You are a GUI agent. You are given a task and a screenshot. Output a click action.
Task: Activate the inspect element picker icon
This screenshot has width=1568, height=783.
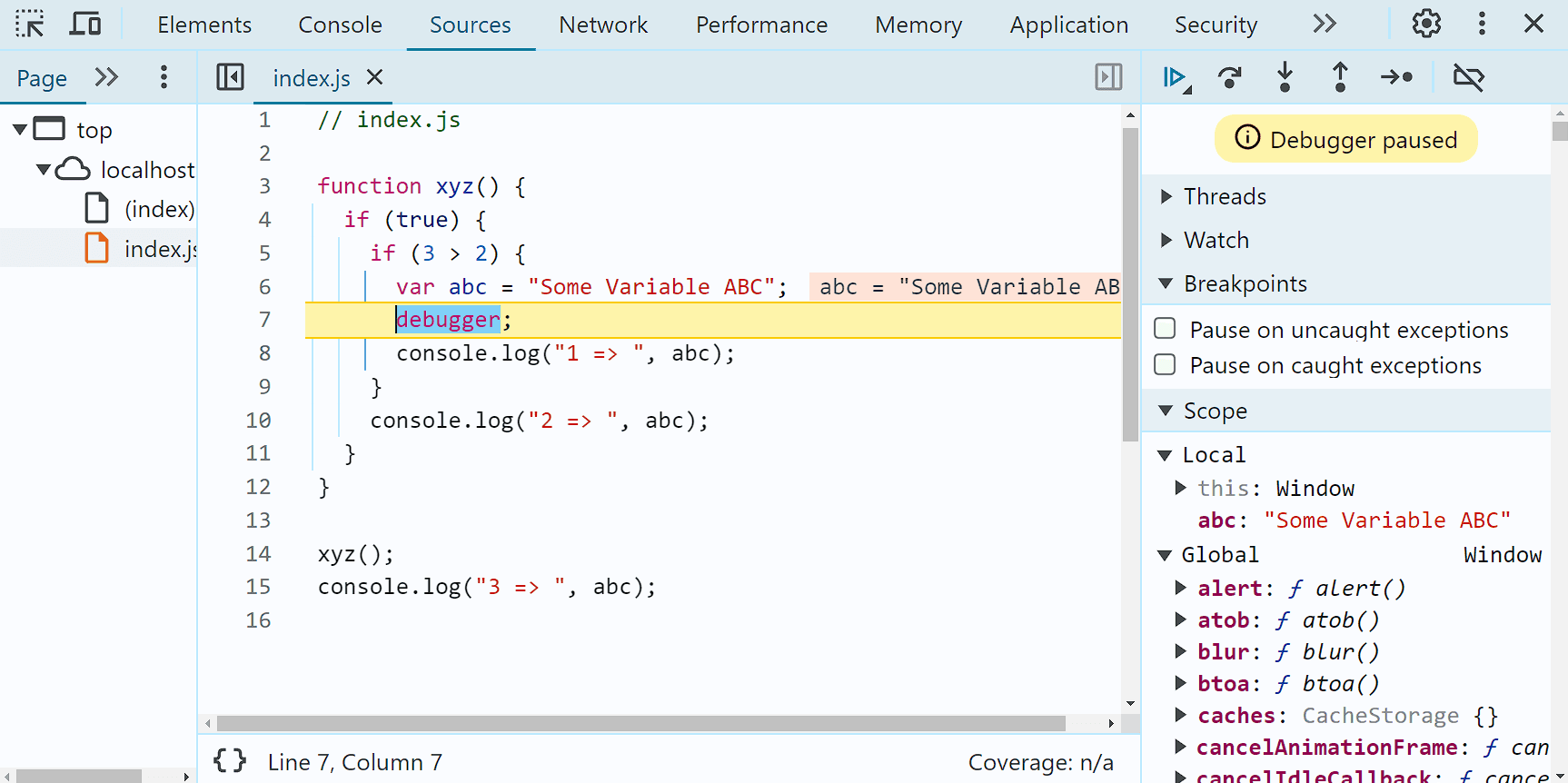[x=29, y=24]
